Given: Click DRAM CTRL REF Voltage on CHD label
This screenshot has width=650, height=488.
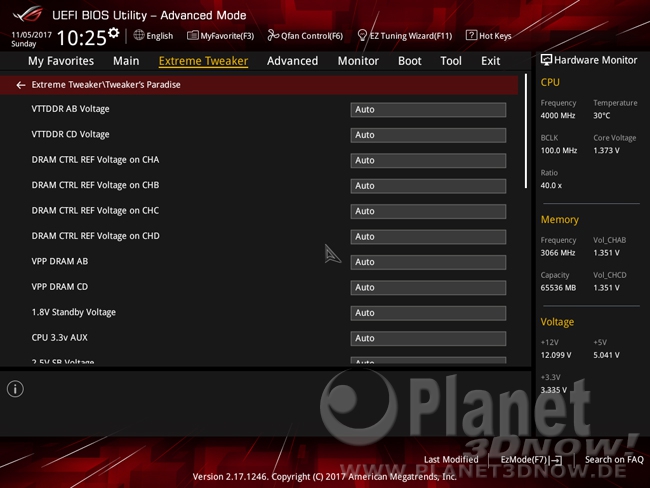Looking at the screenshot, I should click(x=95, y=236).
